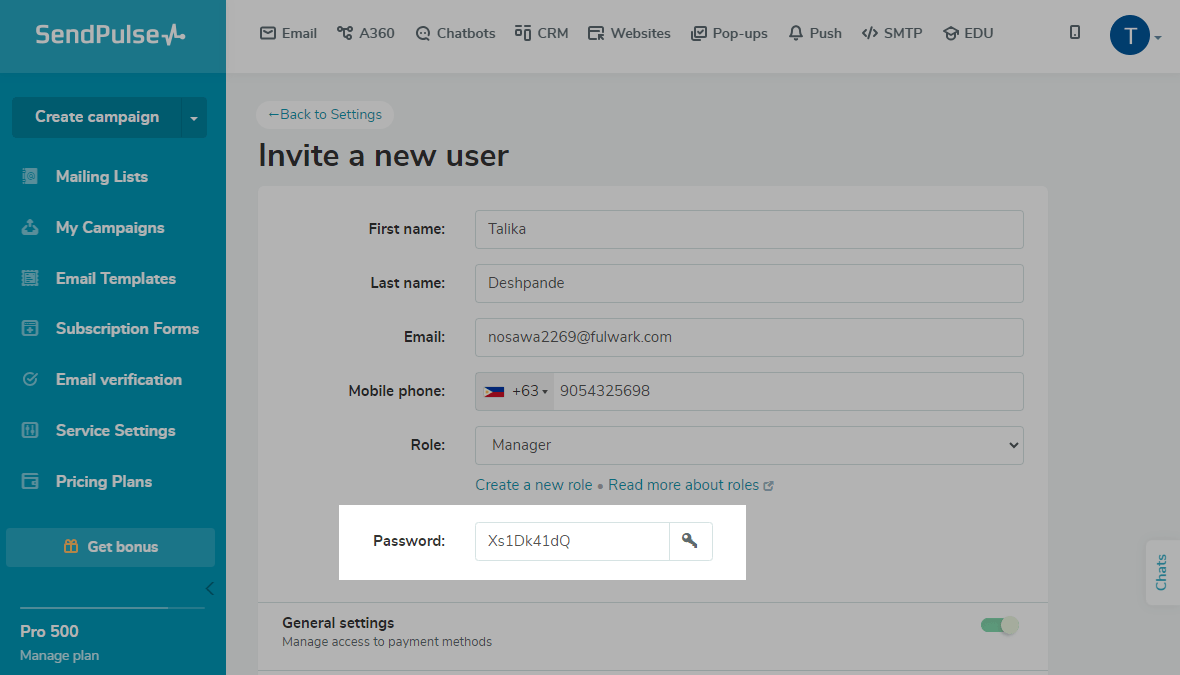Toggle the General settings switch
Image resolution: width=1180 pixels, height=675 pixels.
(x=999, y=625)
